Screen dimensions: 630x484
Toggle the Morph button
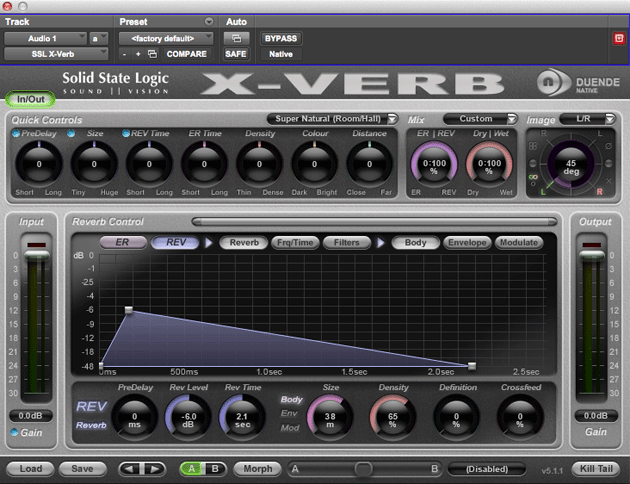(258, 469)
